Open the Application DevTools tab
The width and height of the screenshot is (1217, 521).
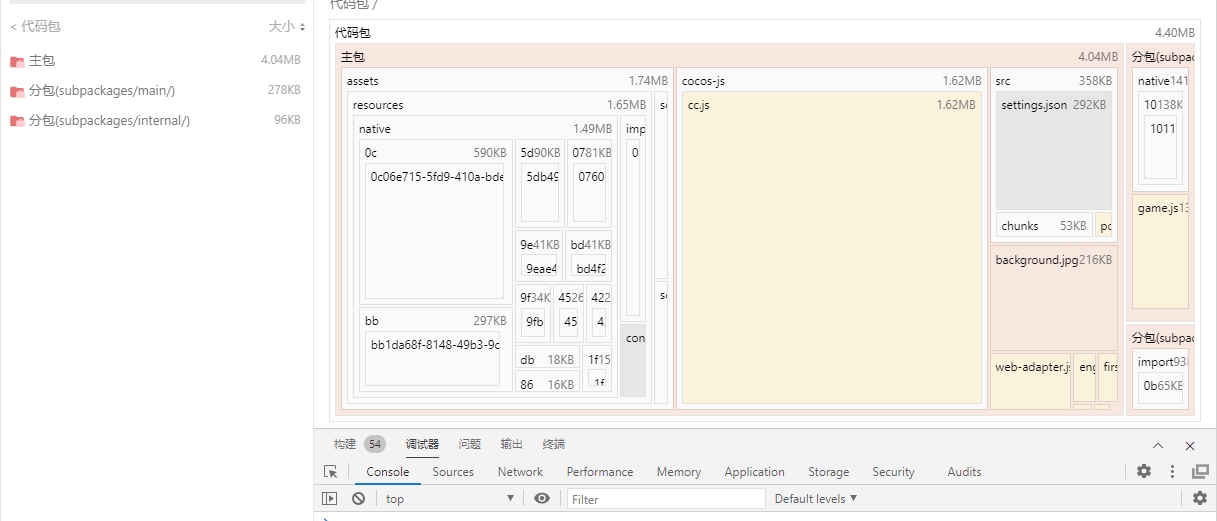click(755, 472)
